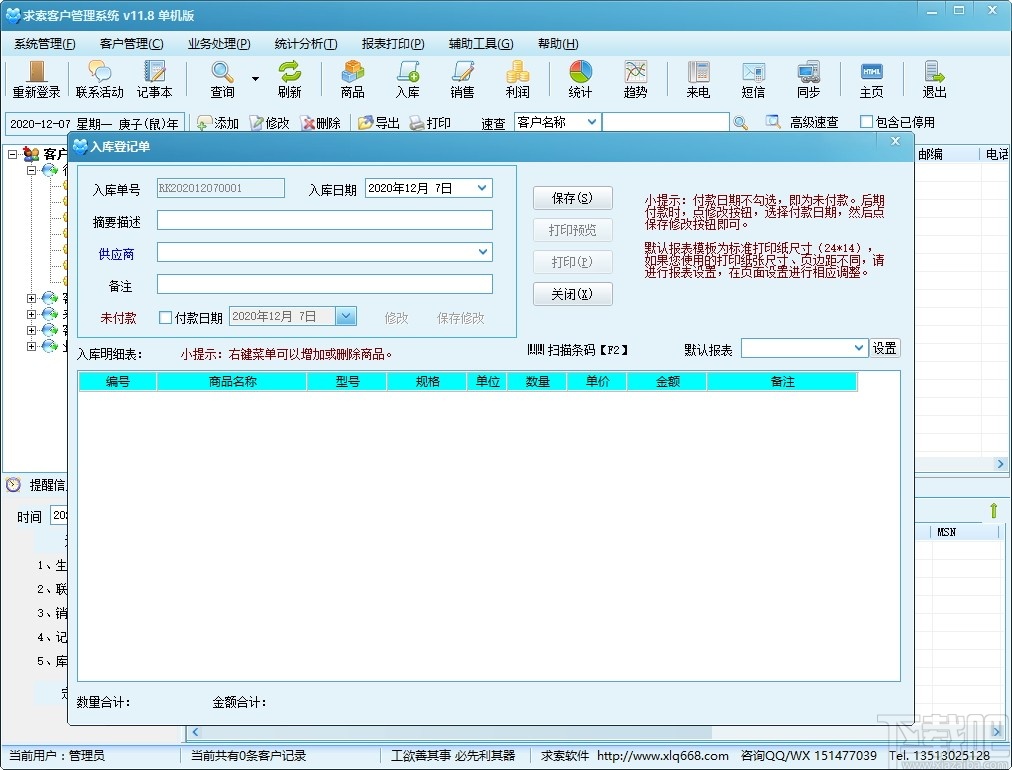Open the 主页 homepage icon
This screenshot has height=770, width=1012.
(871, 79)
